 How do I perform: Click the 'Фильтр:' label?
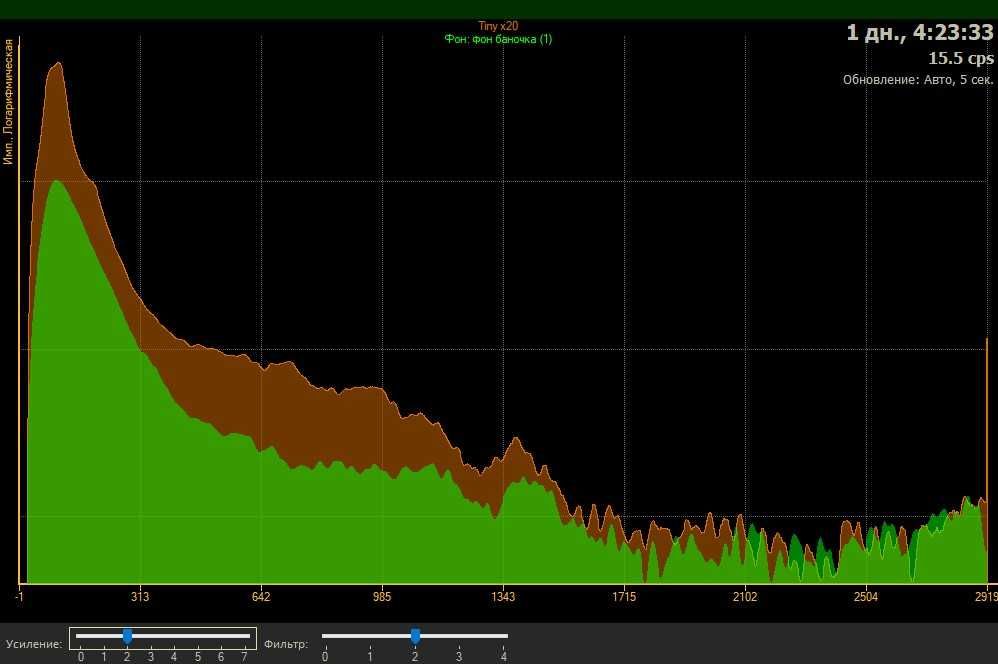[286, 644]
